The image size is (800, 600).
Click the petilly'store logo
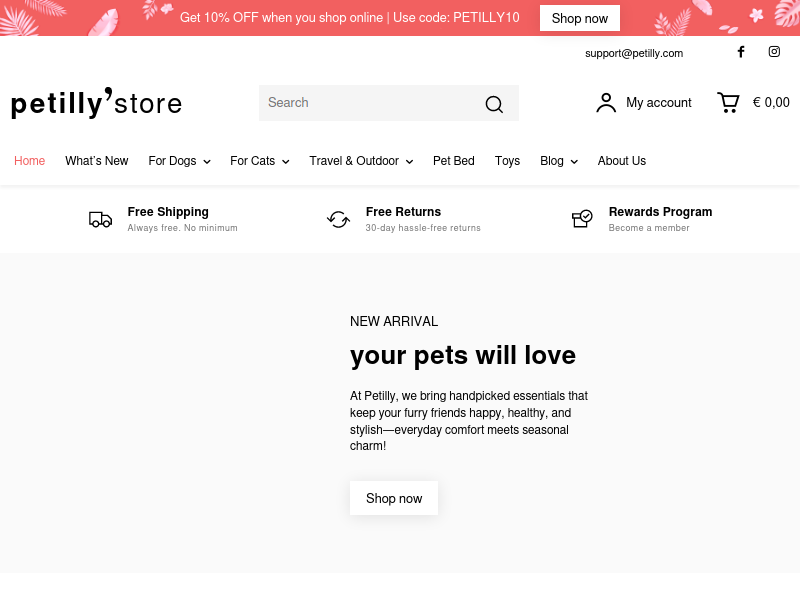pos(96,103)
